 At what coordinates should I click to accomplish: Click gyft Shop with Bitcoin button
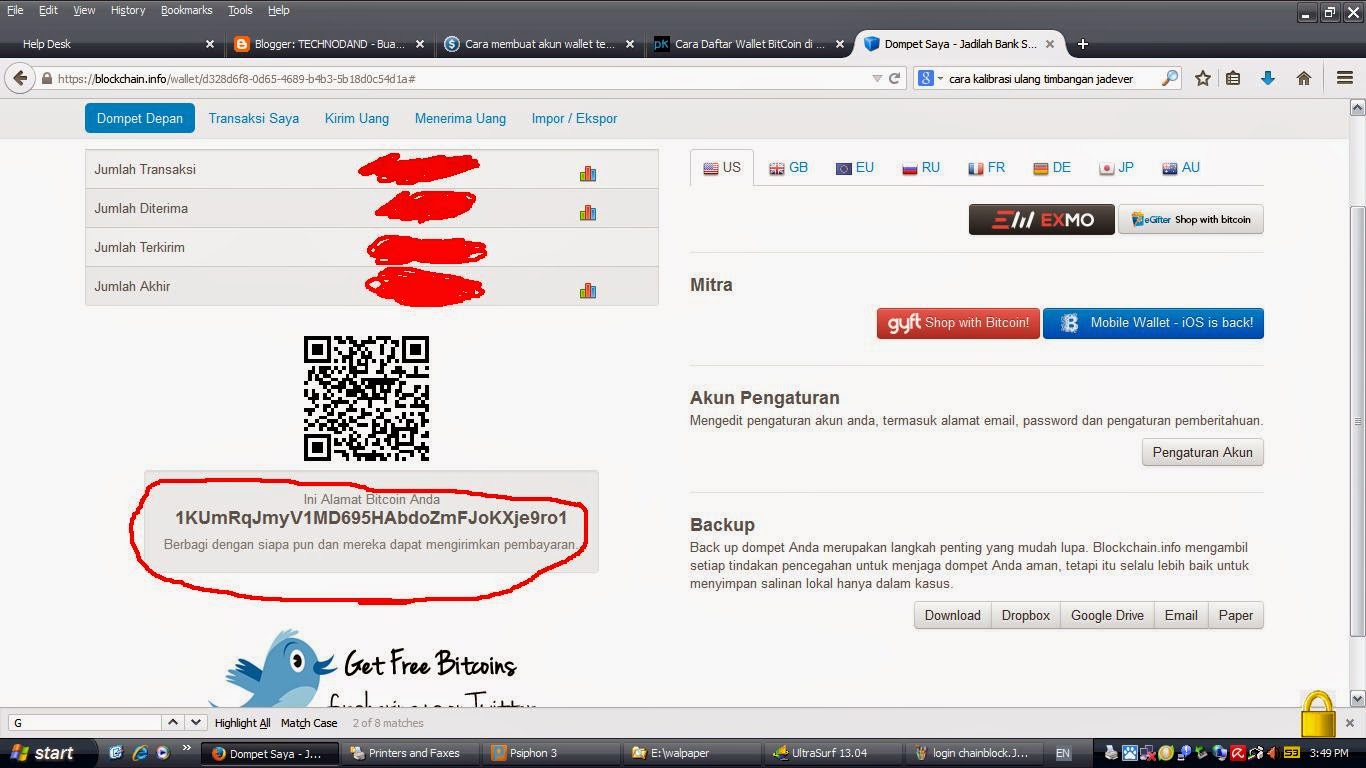(958, 323)
